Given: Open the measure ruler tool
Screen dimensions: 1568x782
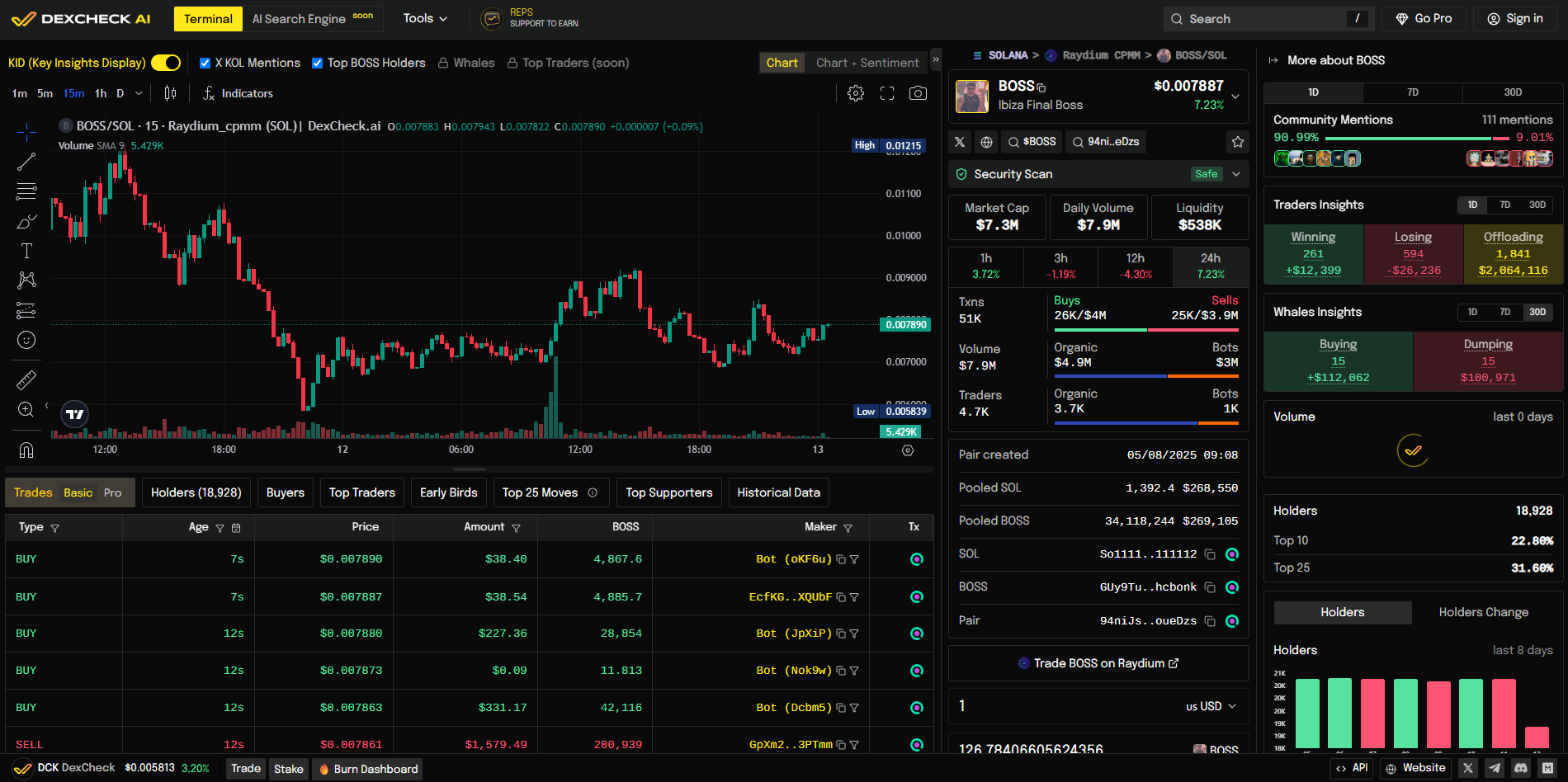Looking at the screenshot, I should (26, 379).
